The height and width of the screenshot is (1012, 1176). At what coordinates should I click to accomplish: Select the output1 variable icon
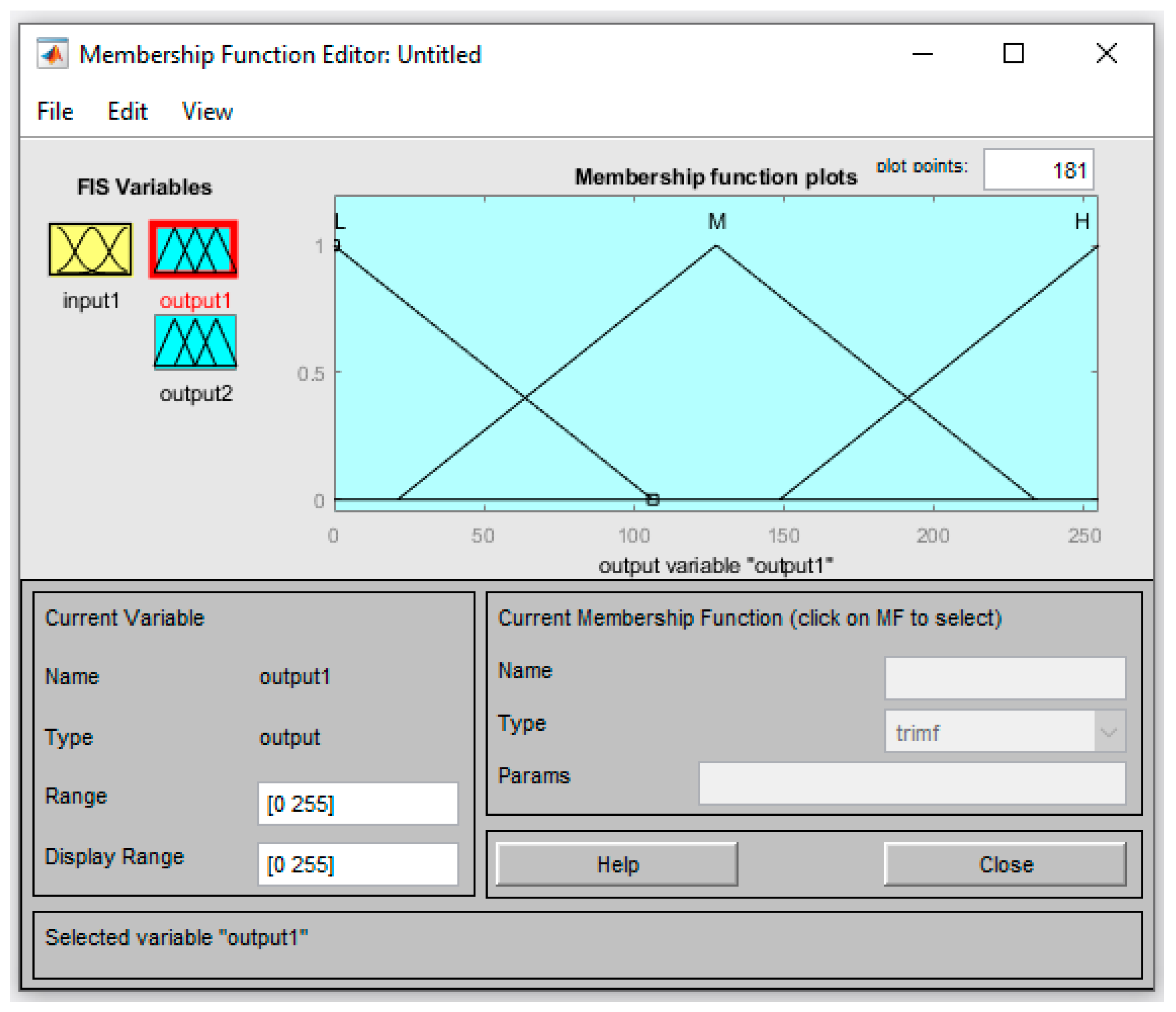(194, 249)
